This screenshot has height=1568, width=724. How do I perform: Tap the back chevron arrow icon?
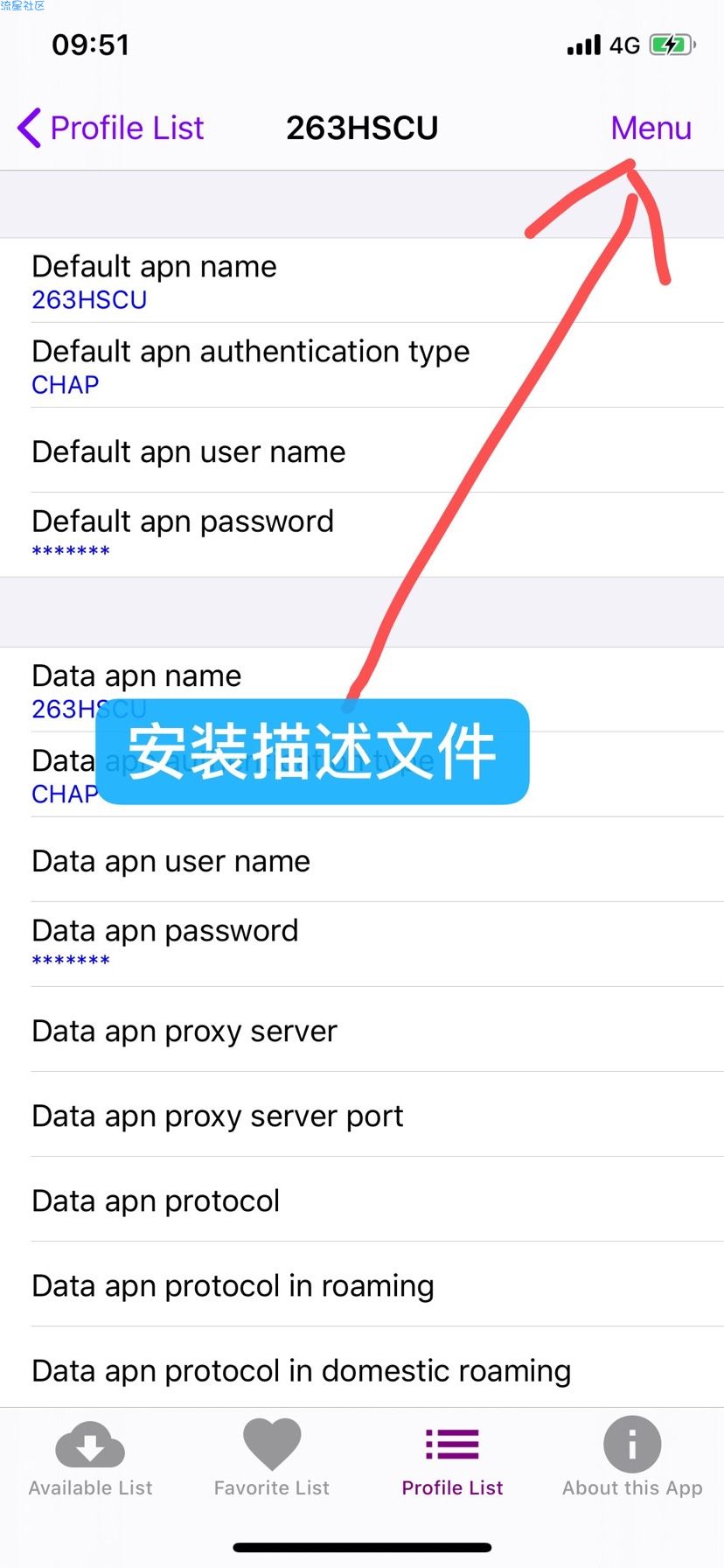click(29, 128)
